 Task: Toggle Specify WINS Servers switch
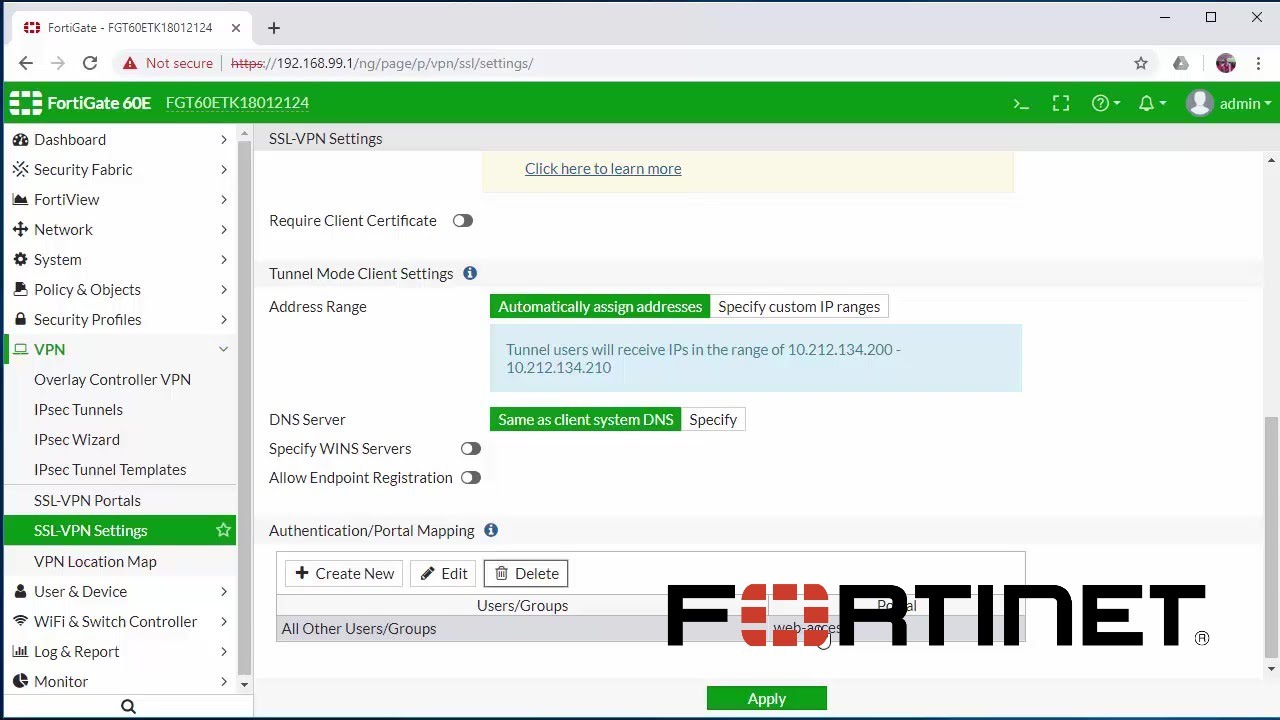click(x=471, y=449)
